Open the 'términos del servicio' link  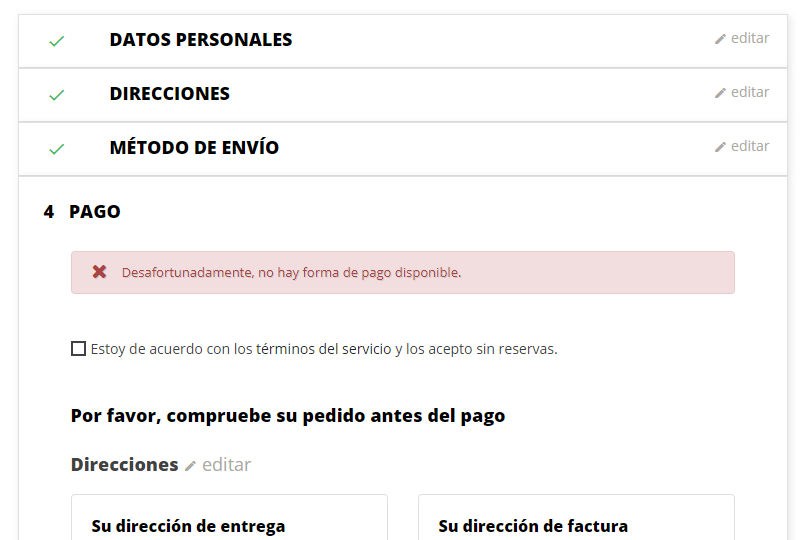pos(324,349)
